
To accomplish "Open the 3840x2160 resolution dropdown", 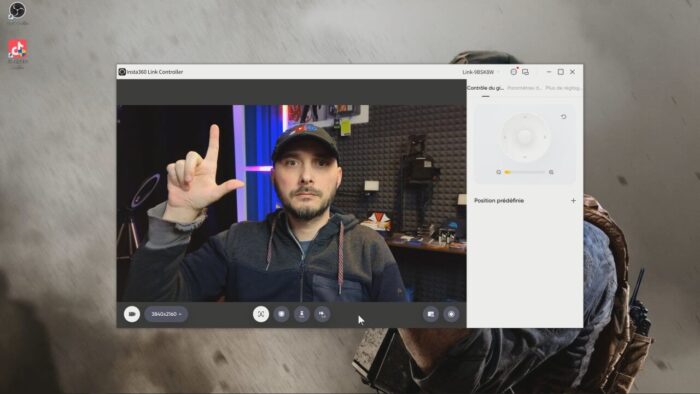I will tap(166, 314).
